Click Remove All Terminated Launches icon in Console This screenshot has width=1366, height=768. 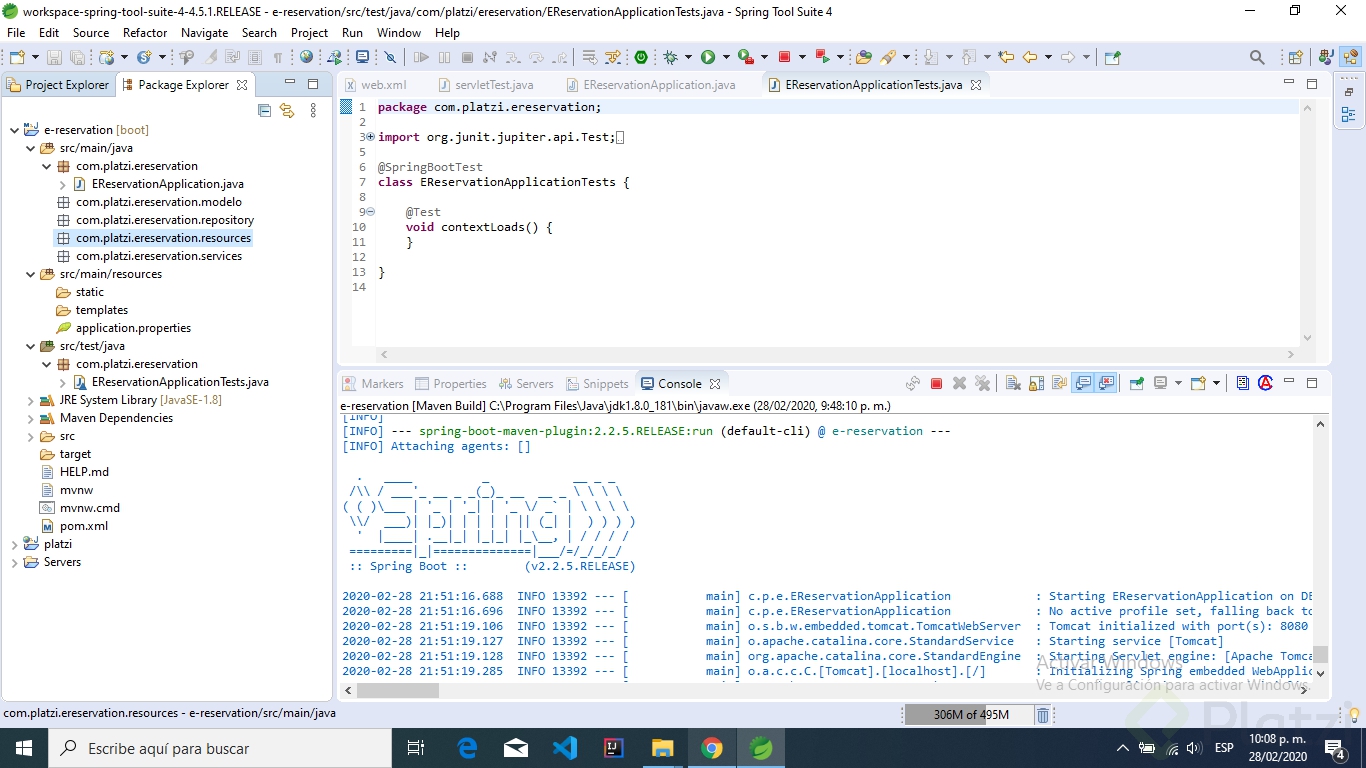tap(982, 383)
